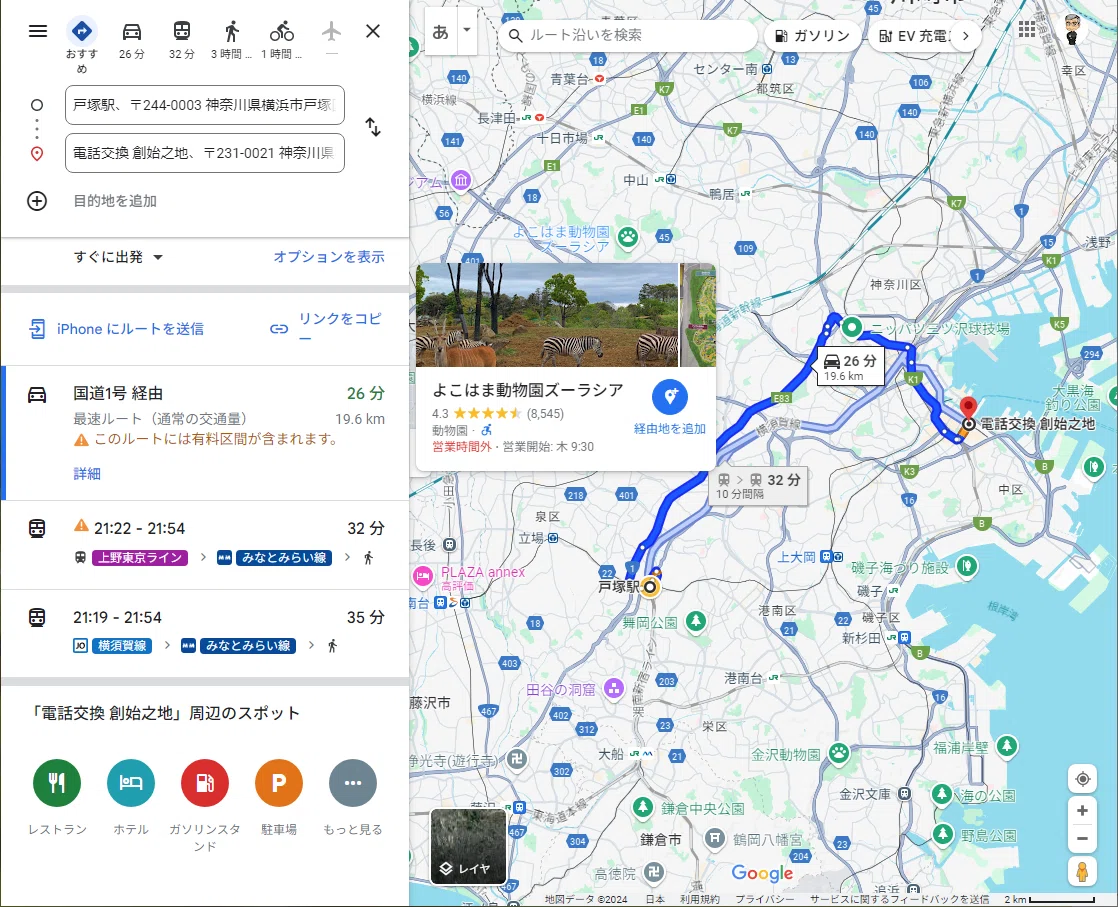Click the 横須賀線 line badge
This screenshot has width=1118, height=907.
[122, 646]
